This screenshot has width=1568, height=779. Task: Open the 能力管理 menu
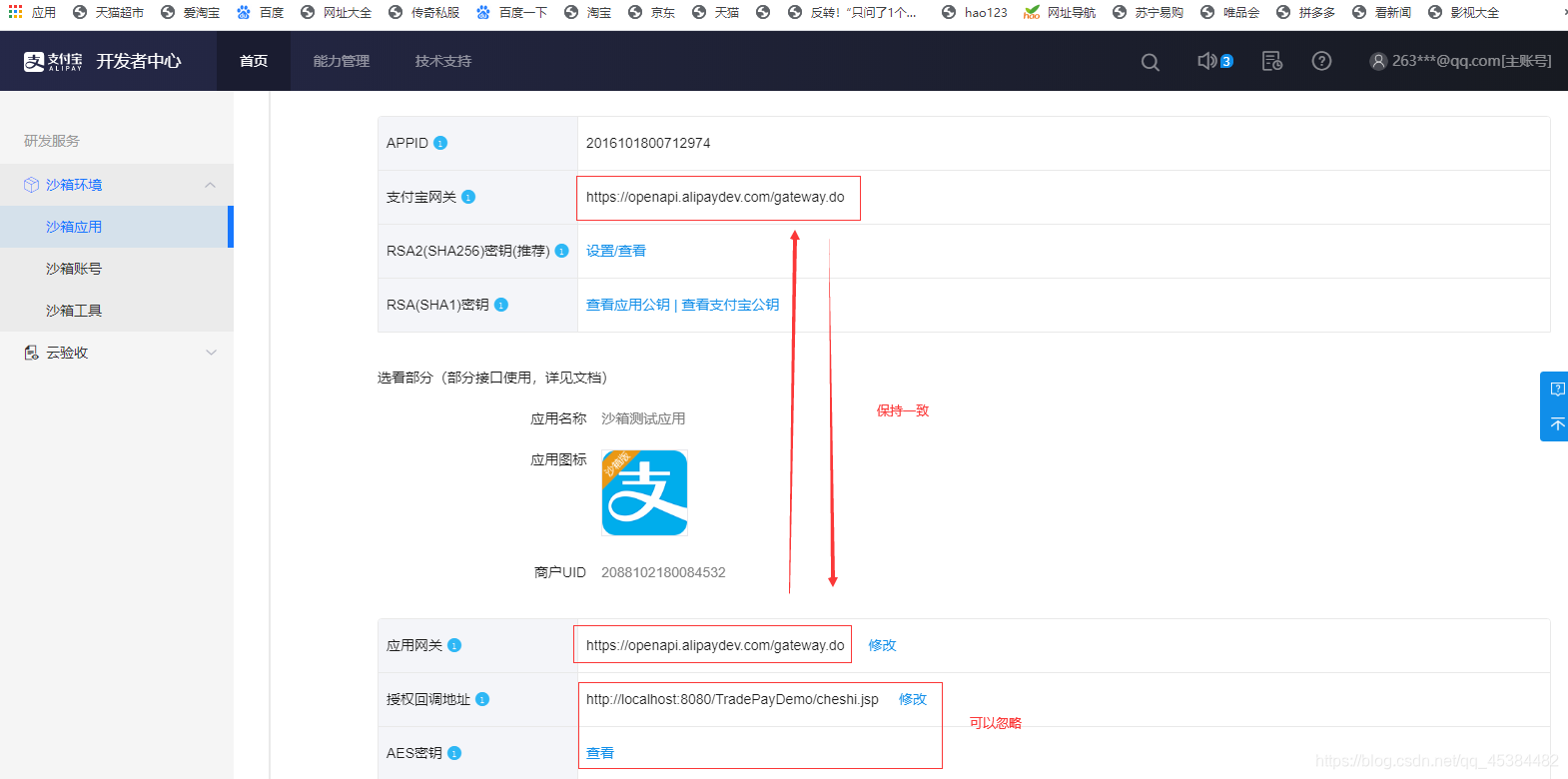point(342,61)
